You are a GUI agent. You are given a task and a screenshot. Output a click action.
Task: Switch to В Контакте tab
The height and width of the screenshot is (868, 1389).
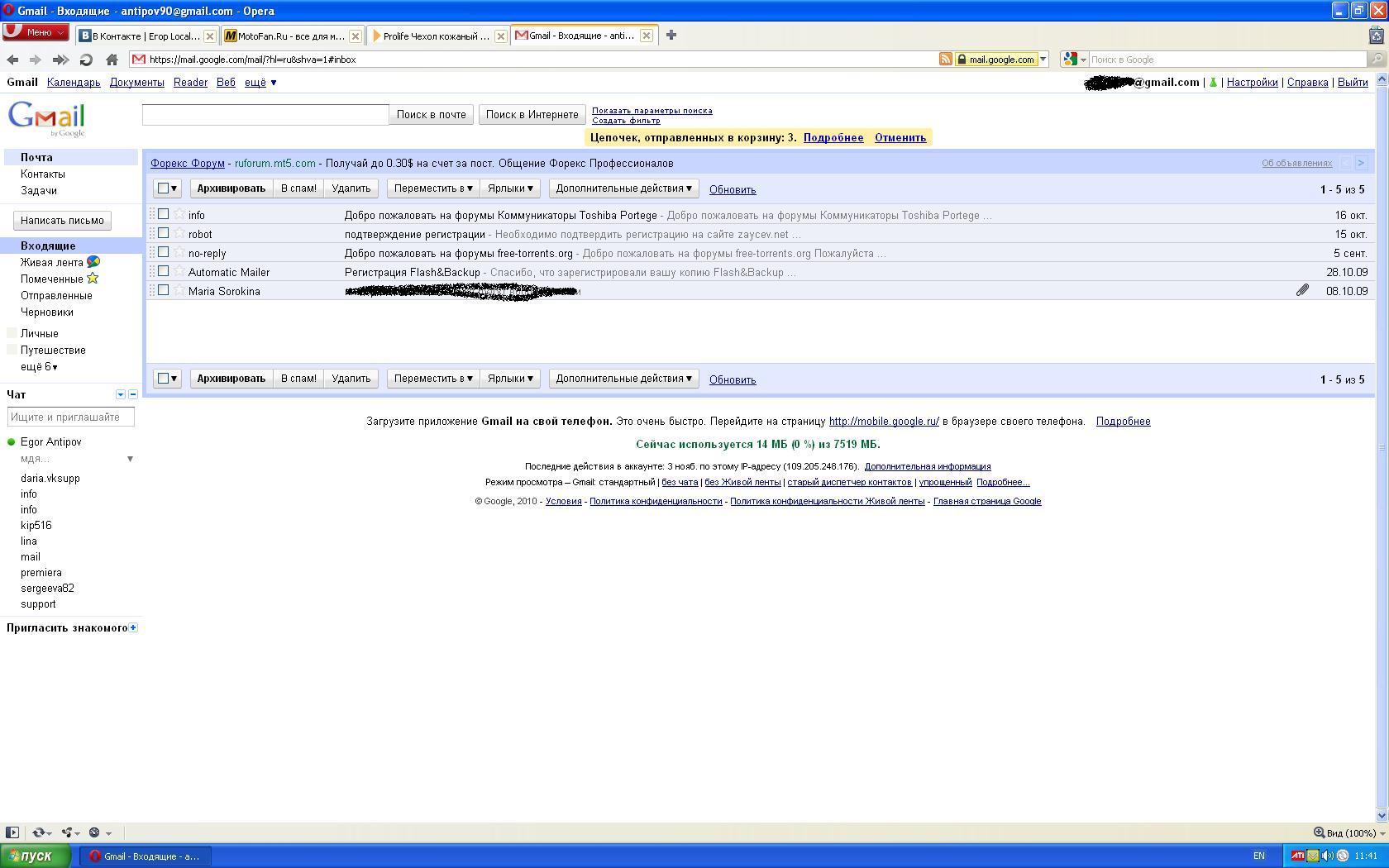coord(146,36)
